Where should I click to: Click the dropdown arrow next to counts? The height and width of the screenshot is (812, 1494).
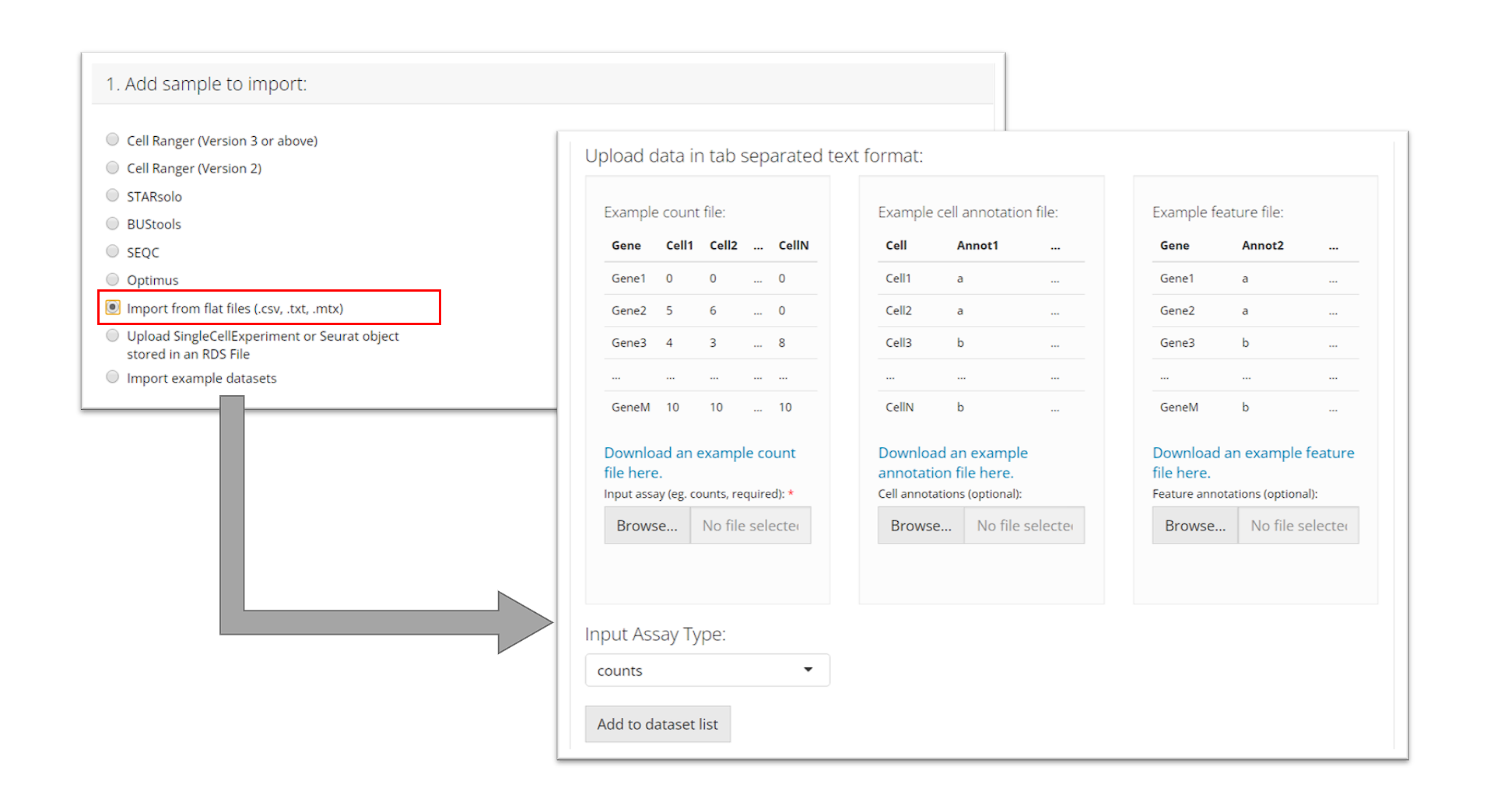point(808,670)
